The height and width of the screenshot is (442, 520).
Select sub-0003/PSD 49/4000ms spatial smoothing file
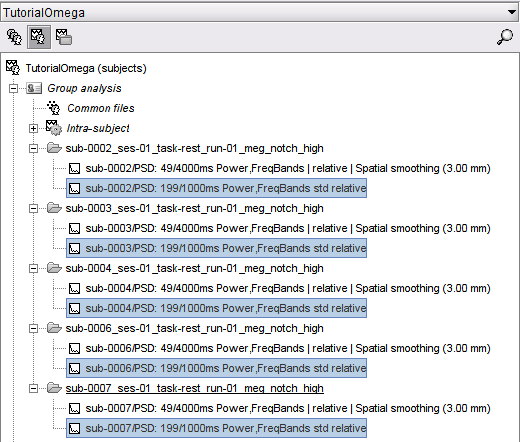coord(288,228)
